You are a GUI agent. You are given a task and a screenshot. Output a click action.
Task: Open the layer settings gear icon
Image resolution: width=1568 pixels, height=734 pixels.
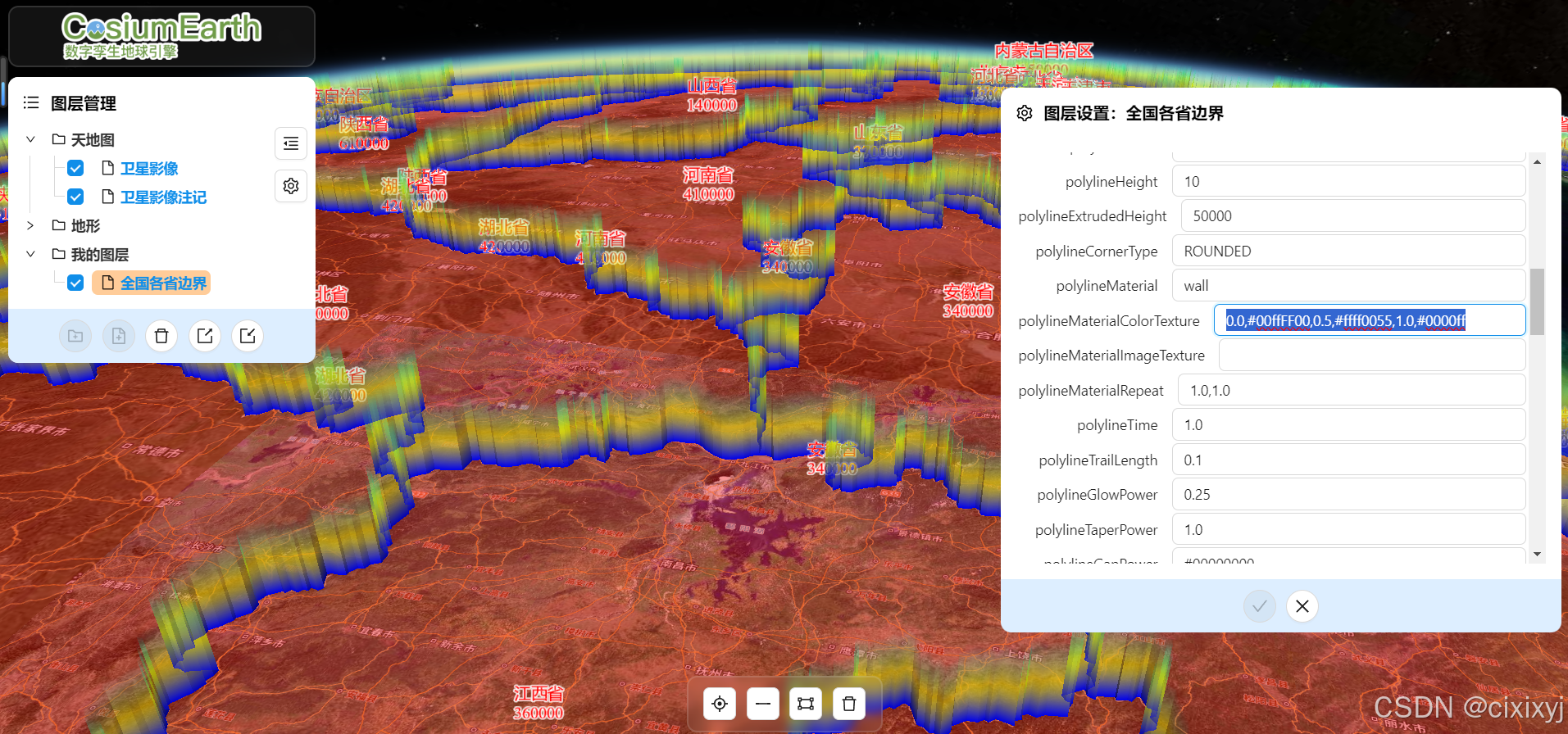tap(291, 186)
